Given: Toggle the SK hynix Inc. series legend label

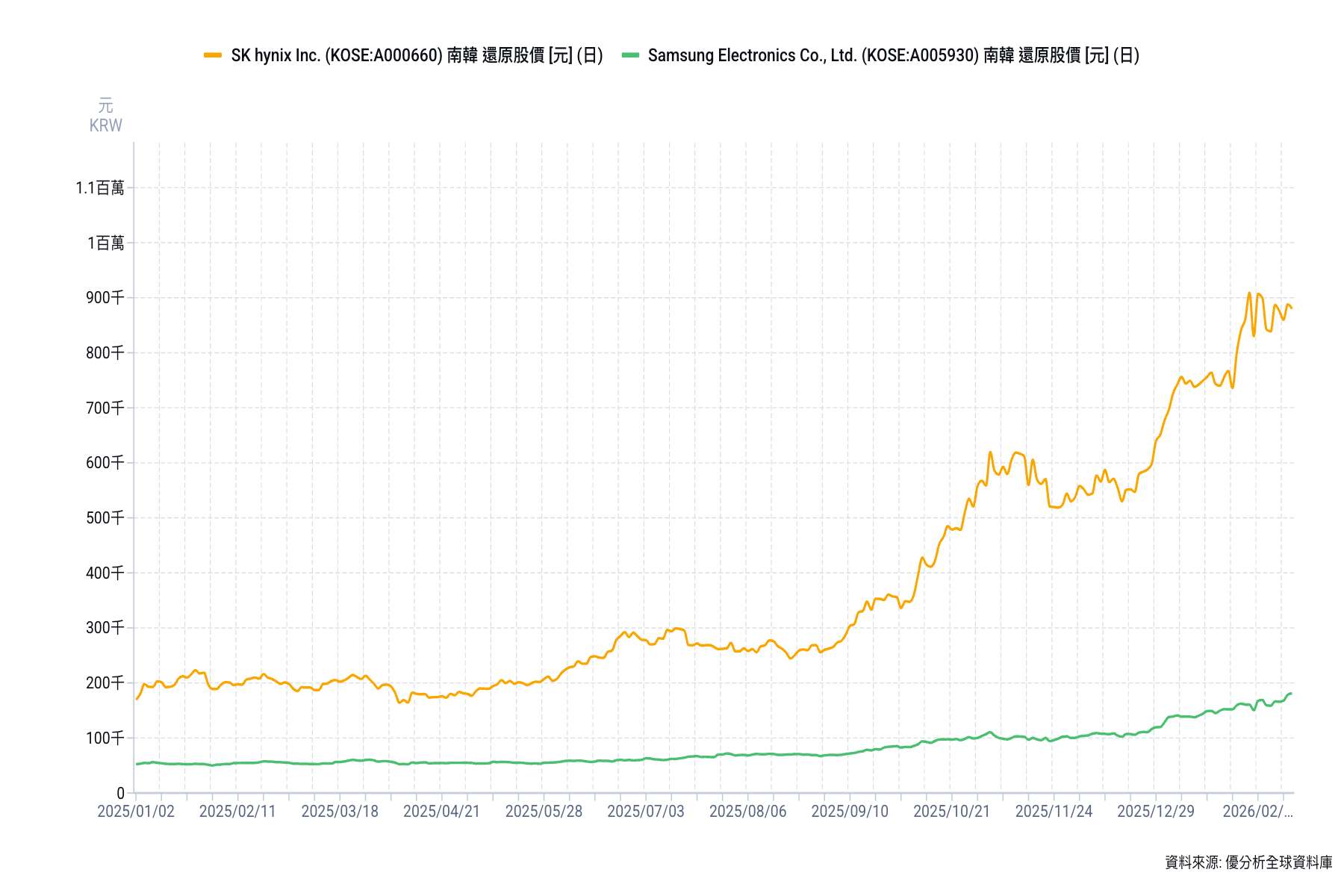Looking at the screenshot, I should [417, 55].
